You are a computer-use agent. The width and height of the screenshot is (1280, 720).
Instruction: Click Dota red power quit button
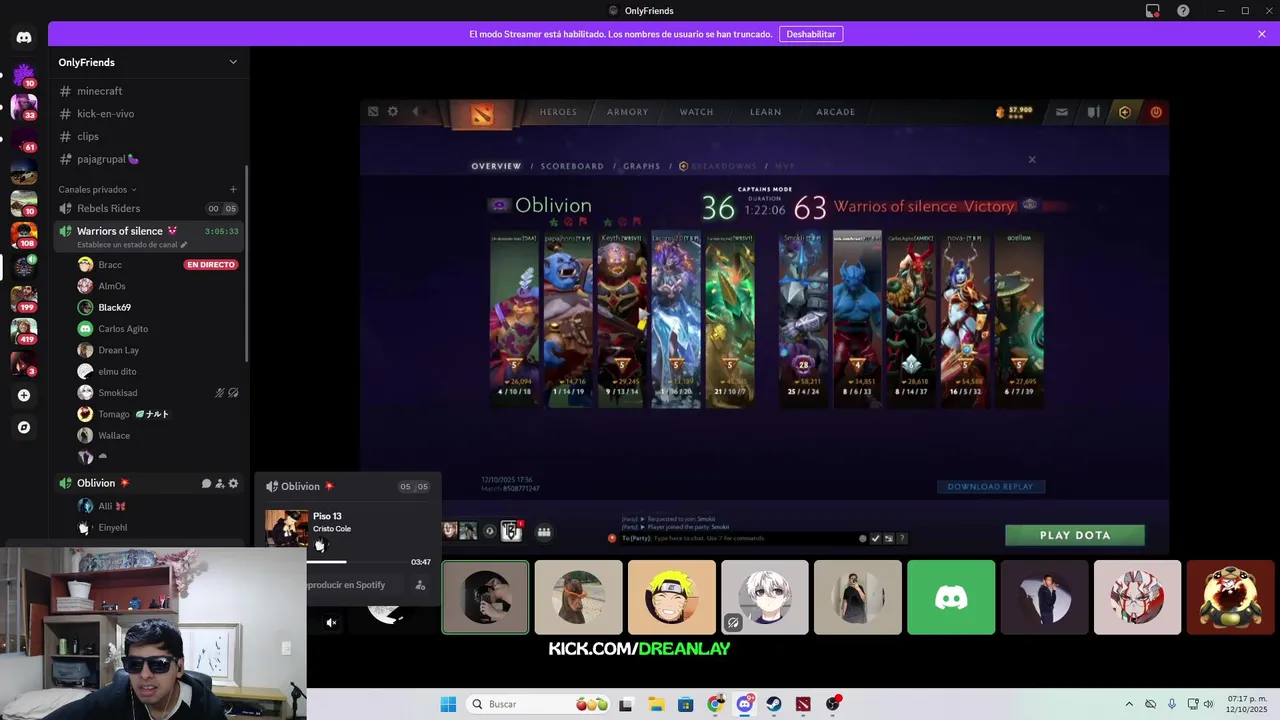(x=1156, y=112)
